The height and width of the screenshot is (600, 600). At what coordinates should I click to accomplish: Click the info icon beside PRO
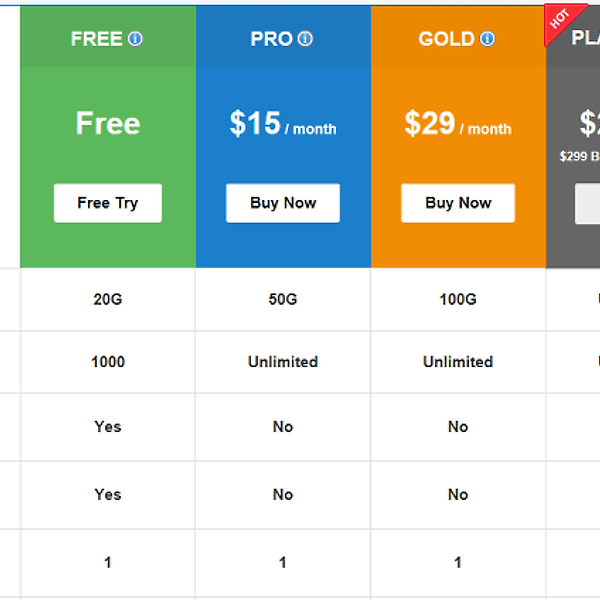pyautogui.click(x=305, y=39)
